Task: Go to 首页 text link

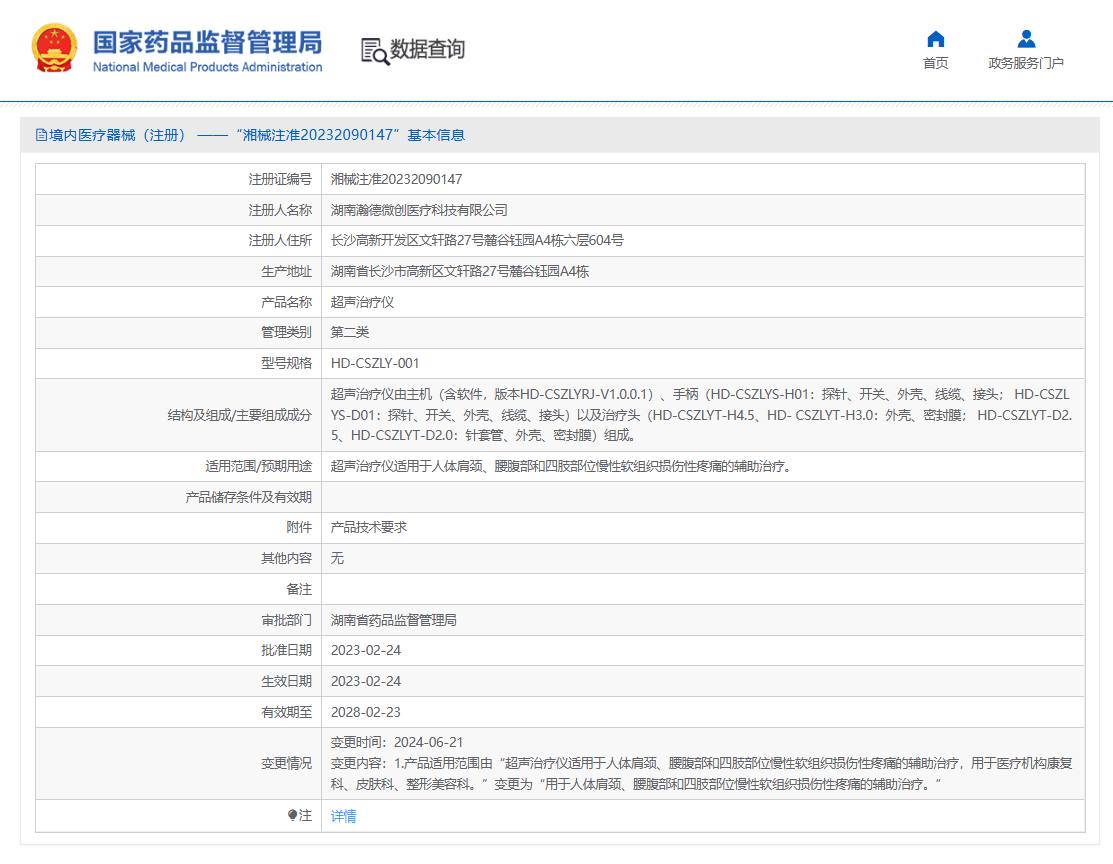Action: [935, 63]
